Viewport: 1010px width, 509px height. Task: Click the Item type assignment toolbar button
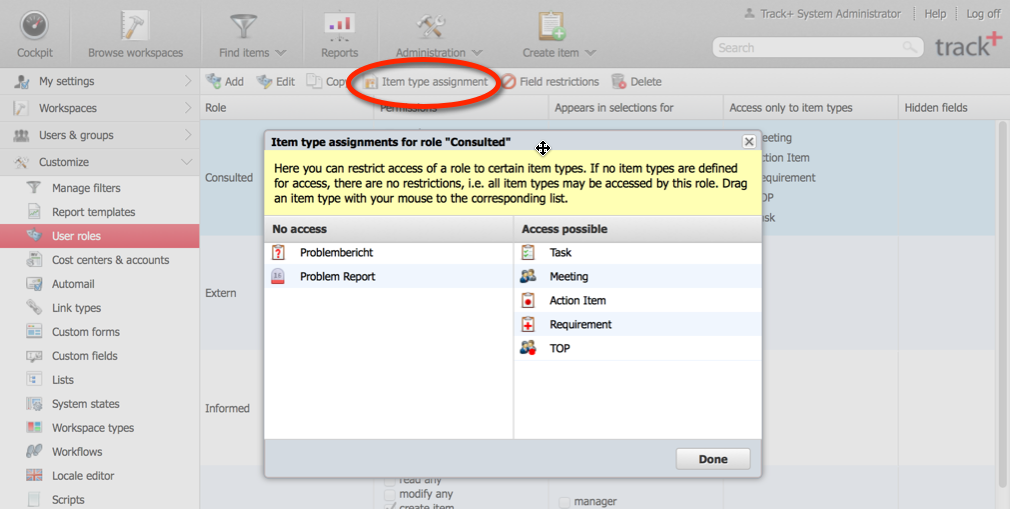tap(425, 82)
